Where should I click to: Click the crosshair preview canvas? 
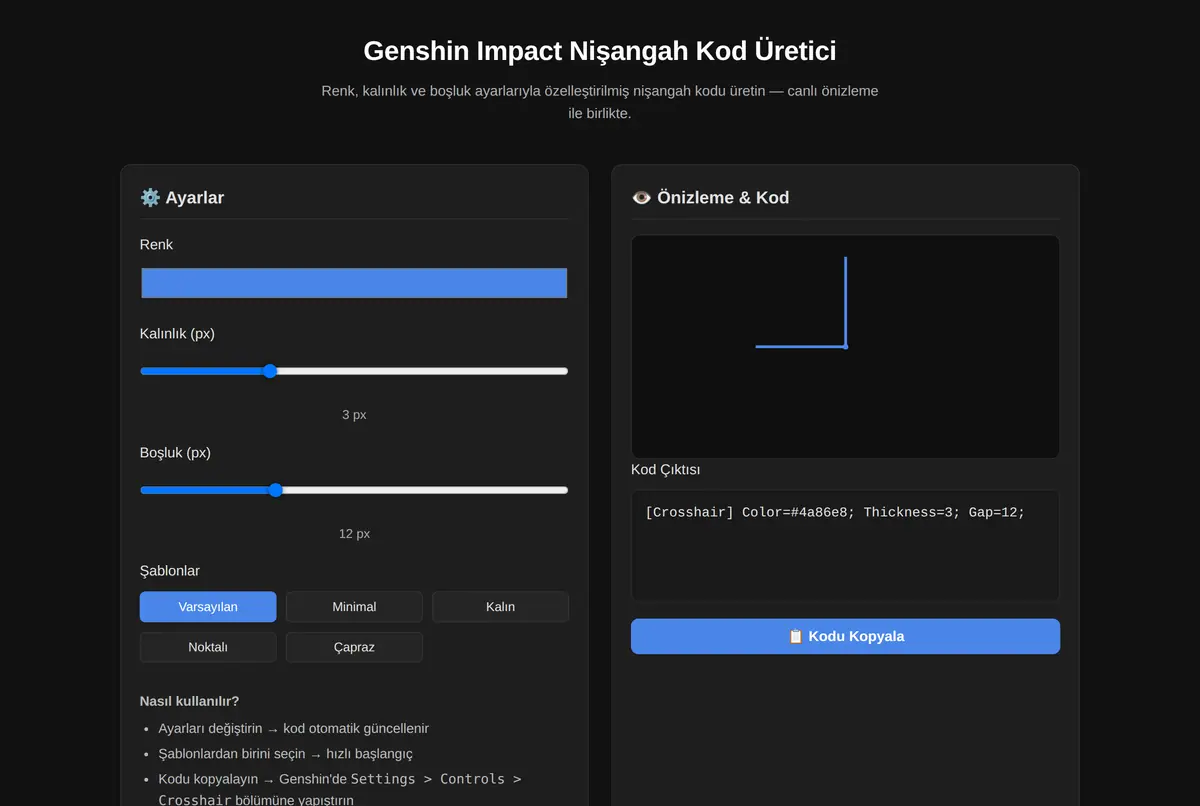(x=845, y=347)
